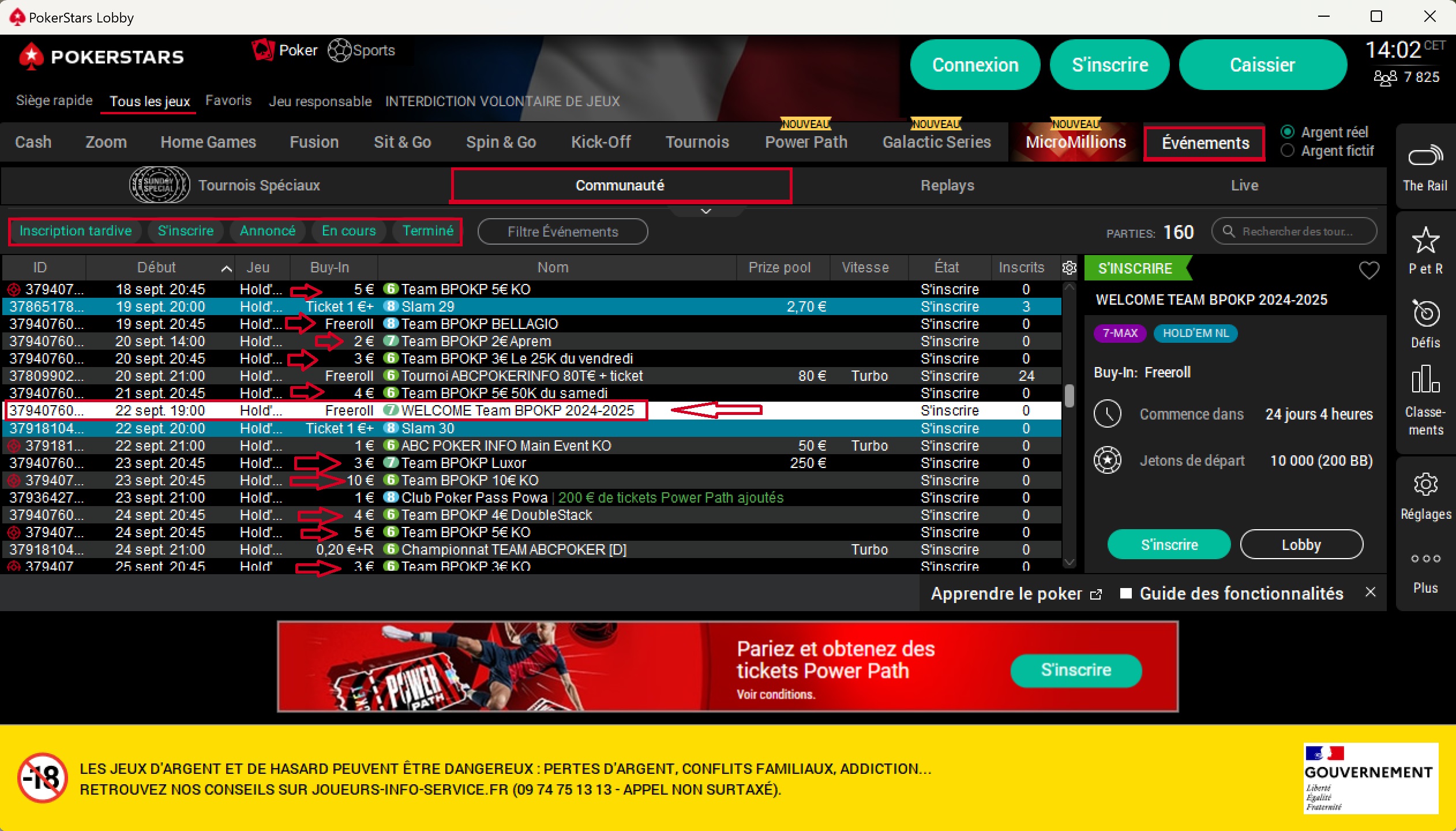The width and height of the screenshot is (1456, 831).
Task: Toggle Terminé status filter
Action: 427,231
